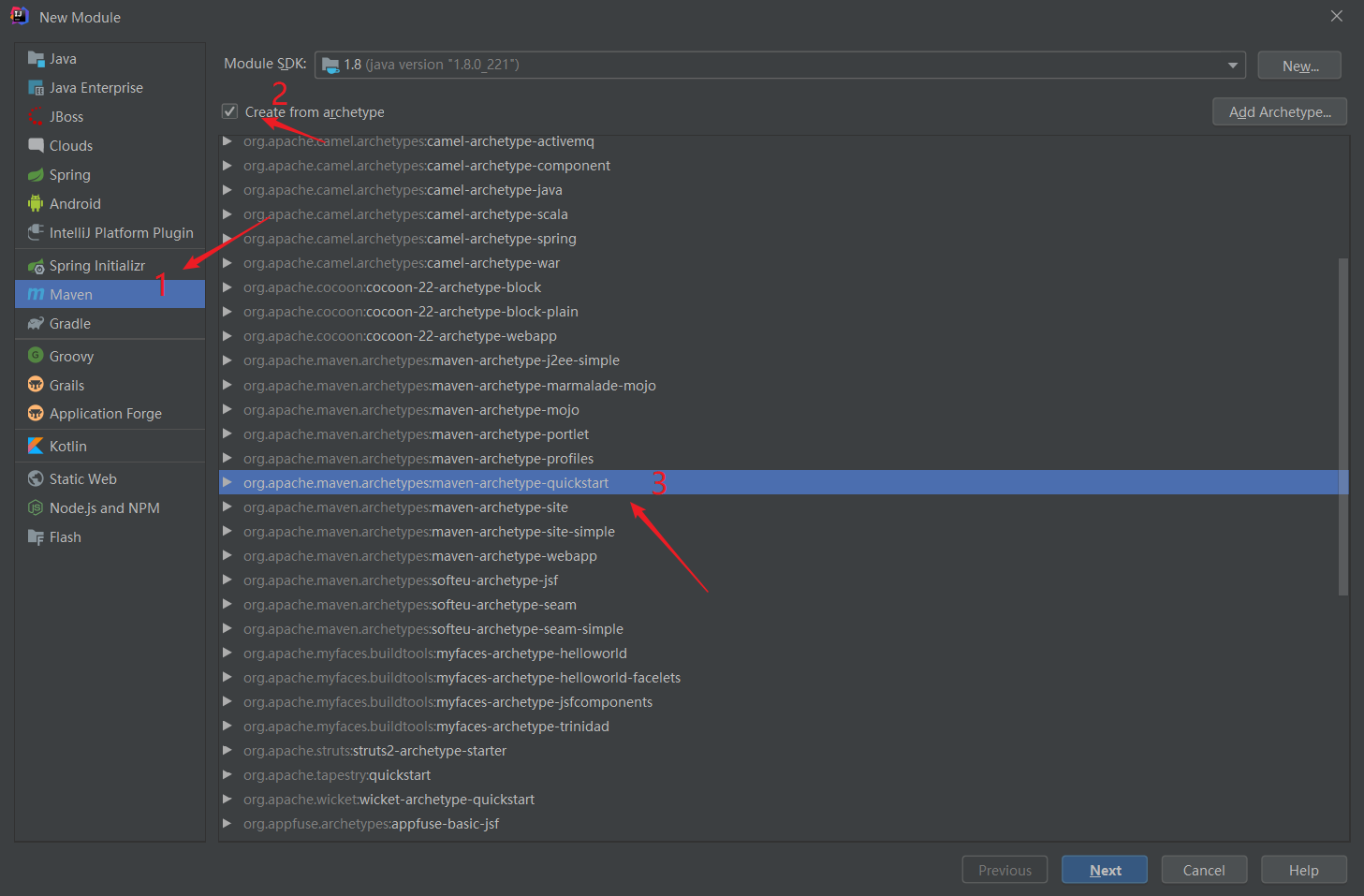Click the Spring Initializr icon
The height and width of the screenshot is (896, 1364).
pos(36,266)
